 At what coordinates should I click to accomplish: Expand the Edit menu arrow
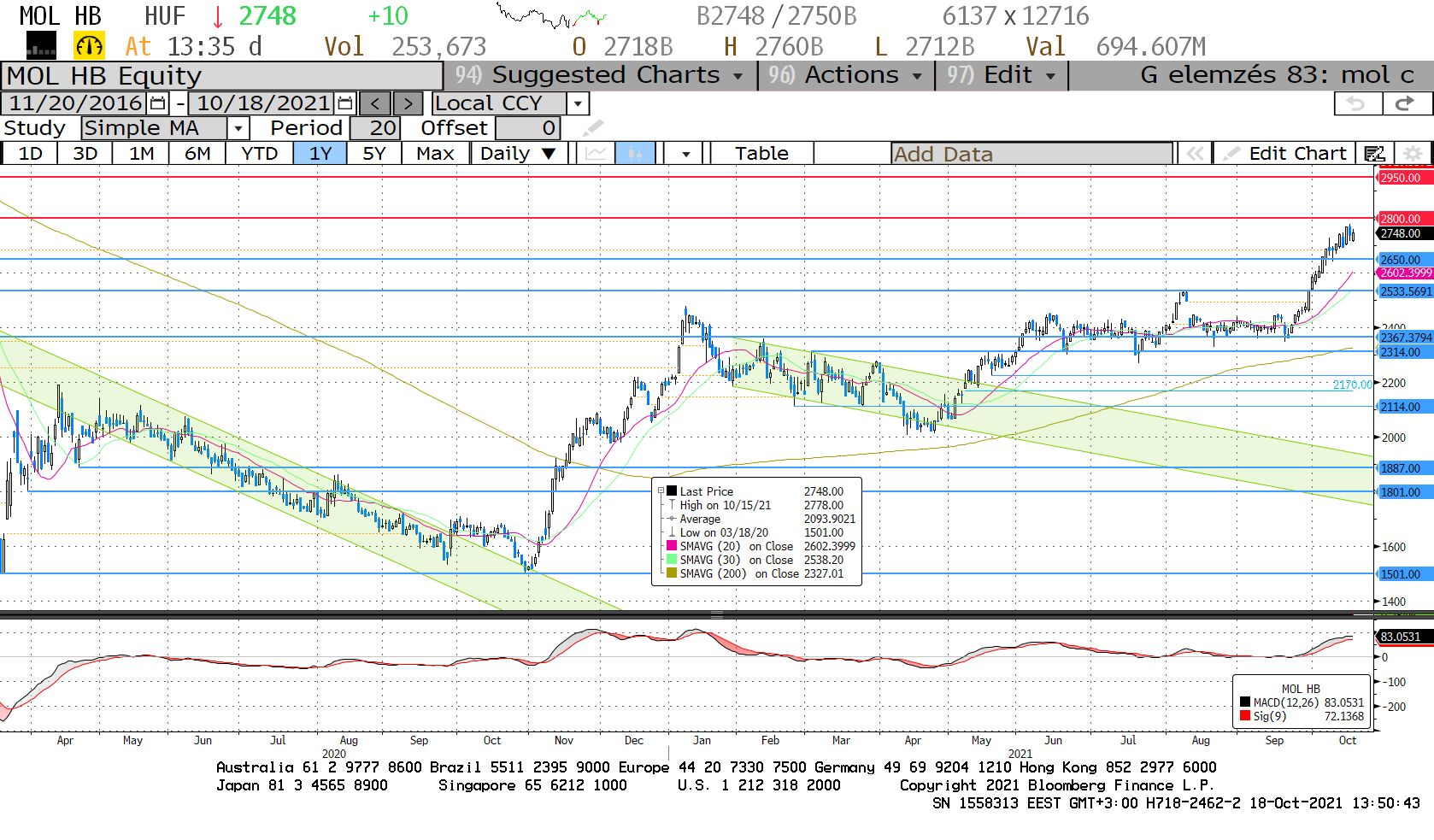pyautogui.click(x=1051, y=76)
